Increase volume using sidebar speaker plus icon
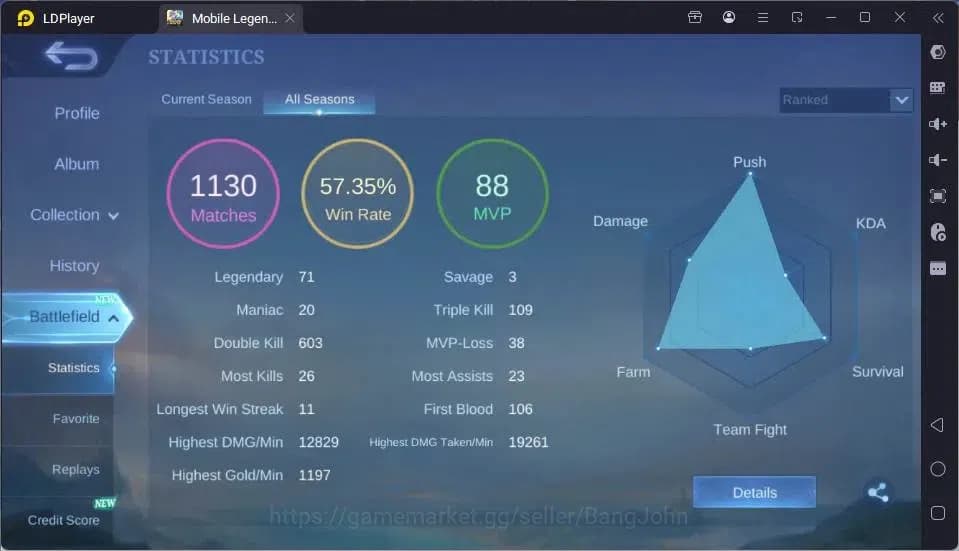 point(938,124)
